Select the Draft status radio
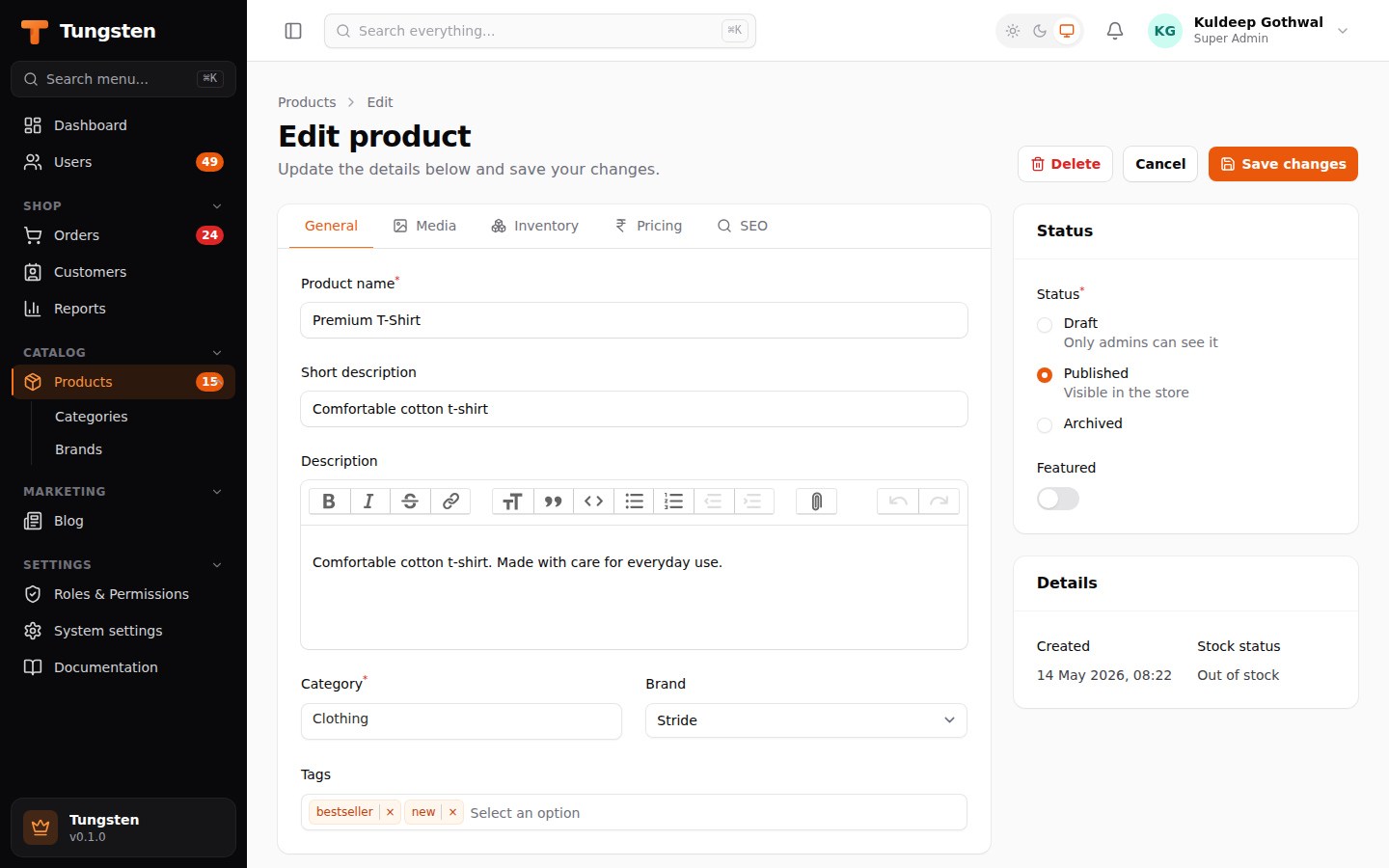This screenshot has height=868, width=1389. [1045, 325]
